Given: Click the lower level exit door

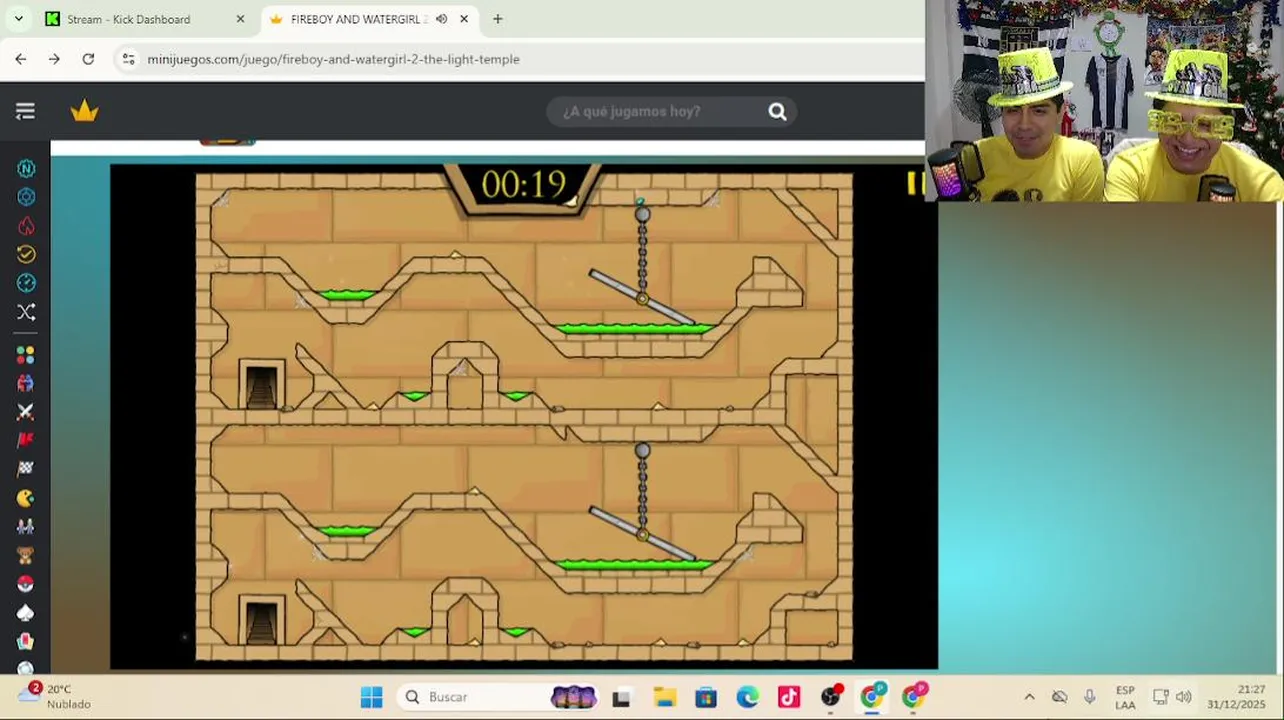Looking at the screenshot, I should 262,621.
